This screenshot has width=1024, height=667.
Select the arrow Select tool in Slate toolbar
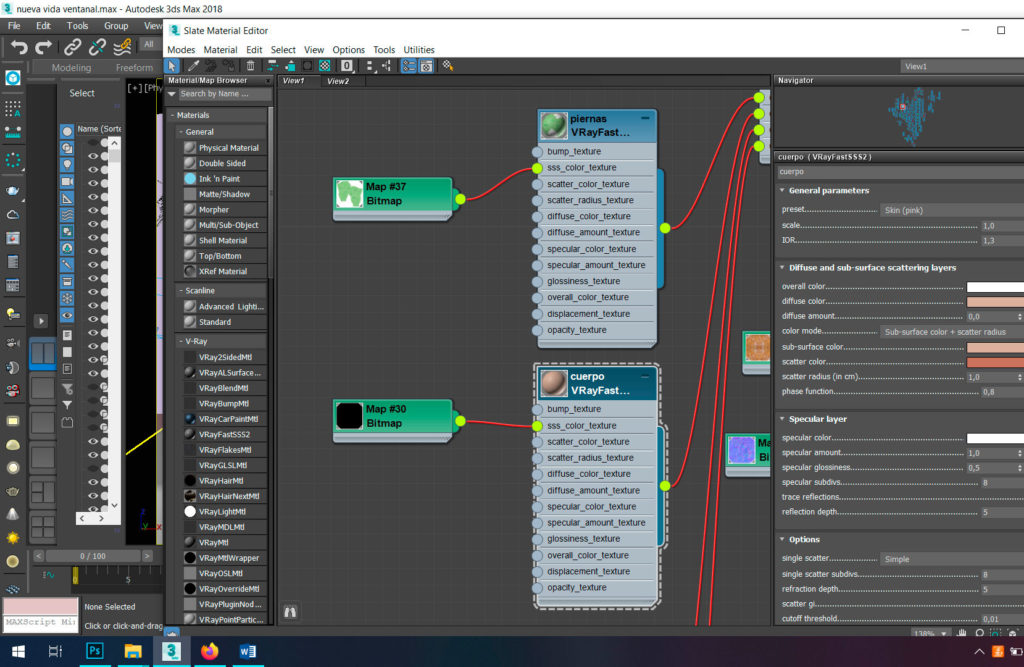point(172,66)
